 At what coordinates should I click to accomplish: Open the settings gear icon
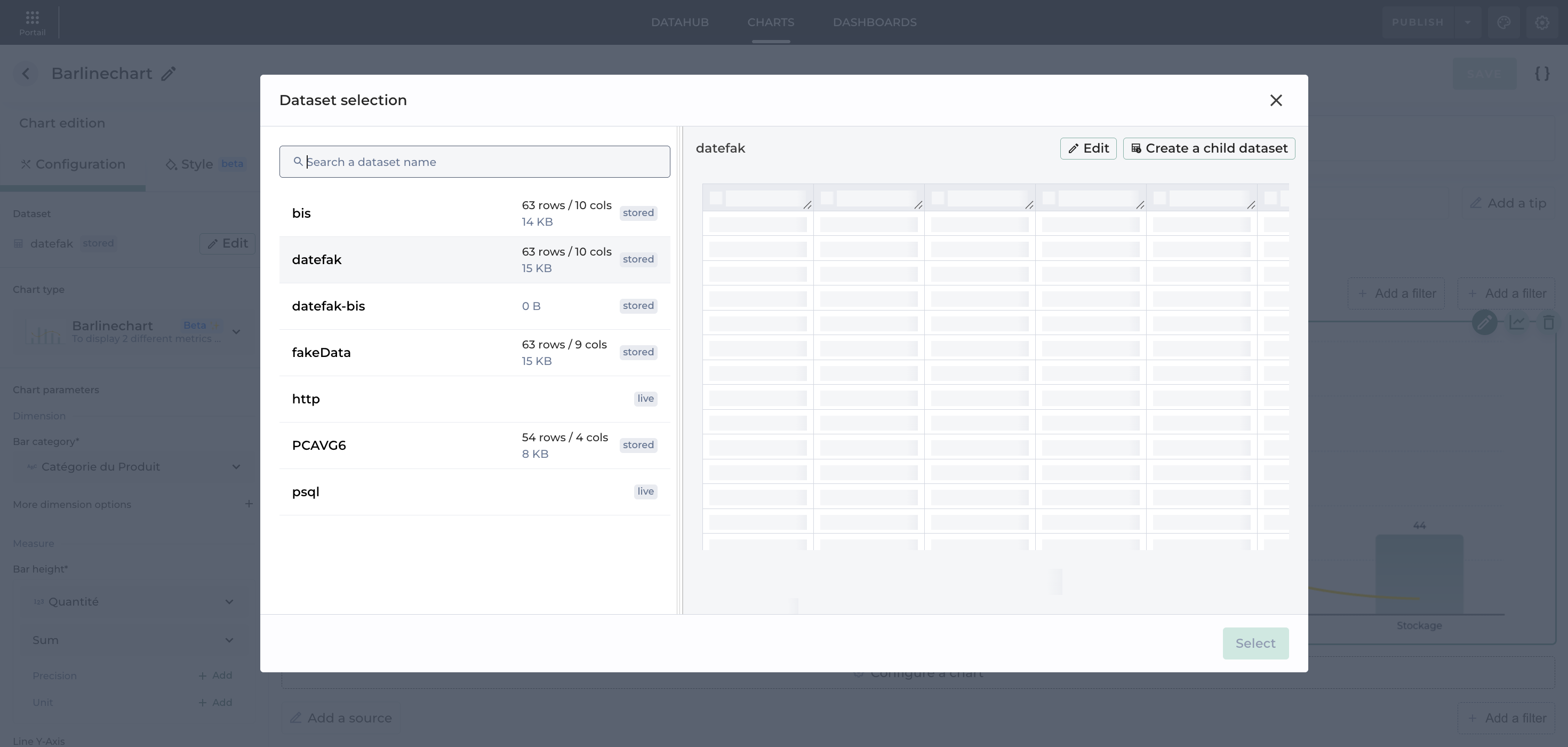tap(1542, 22)
